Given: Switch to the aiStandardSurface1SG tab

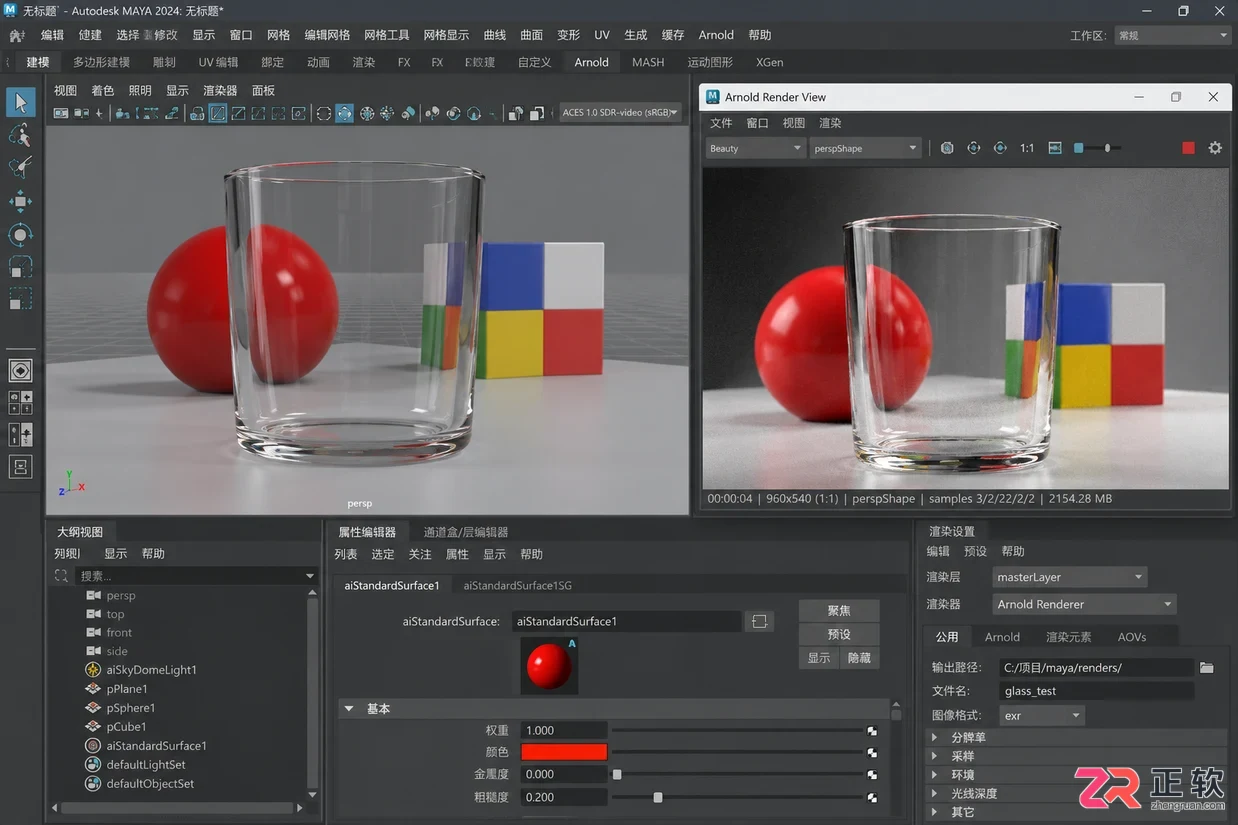Looking at the screenshot, I should [517, 585].
